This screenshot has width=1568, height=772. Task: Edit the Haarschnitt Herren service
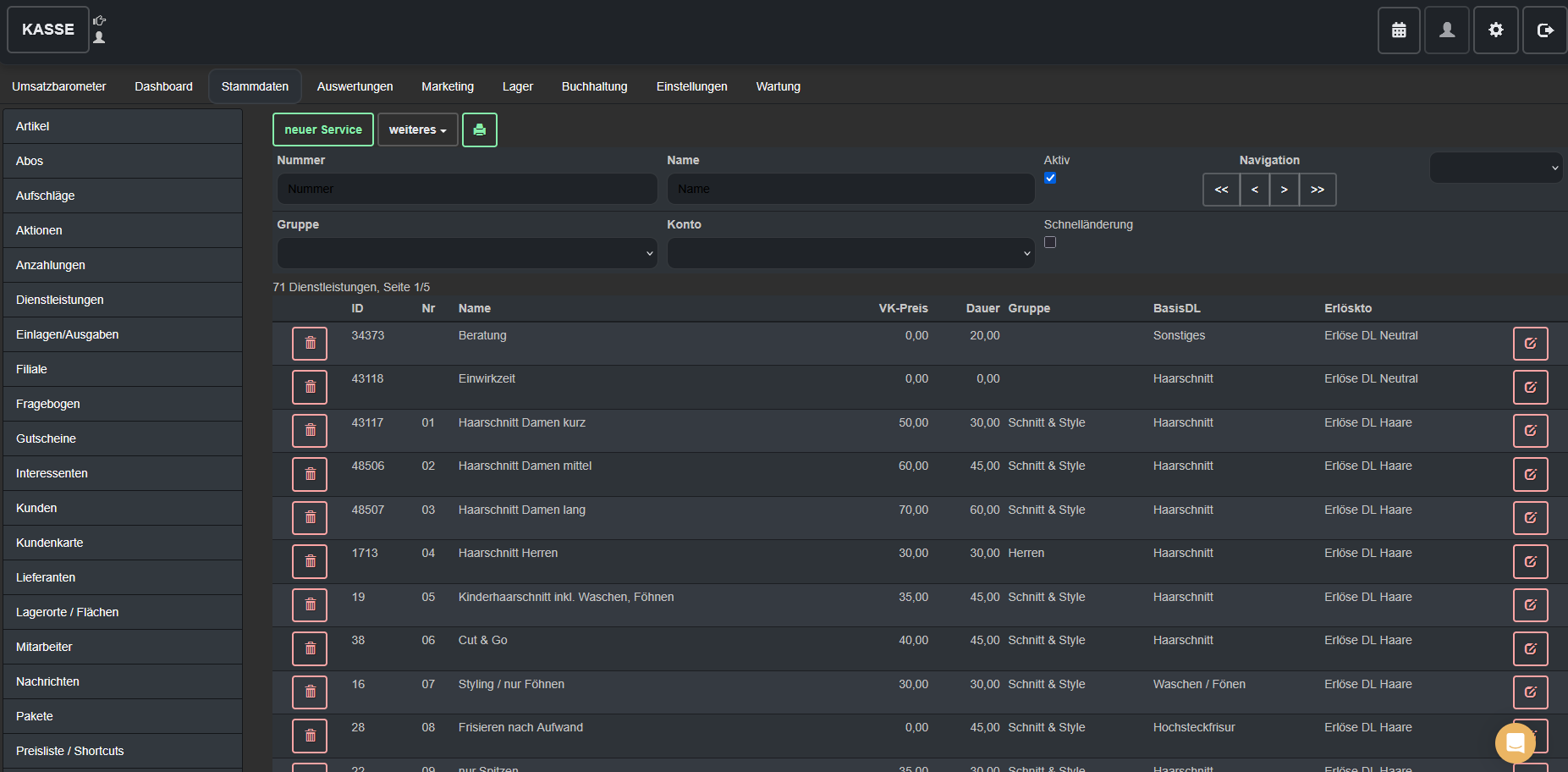pyautogui.click(x=1530, y=561)
